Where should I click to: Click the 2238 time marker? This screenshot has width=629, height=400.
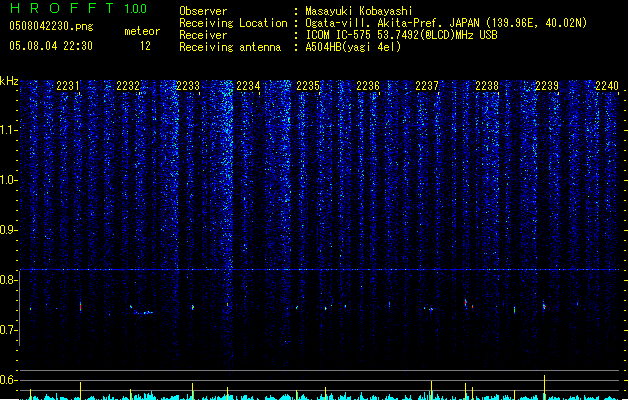487,85
